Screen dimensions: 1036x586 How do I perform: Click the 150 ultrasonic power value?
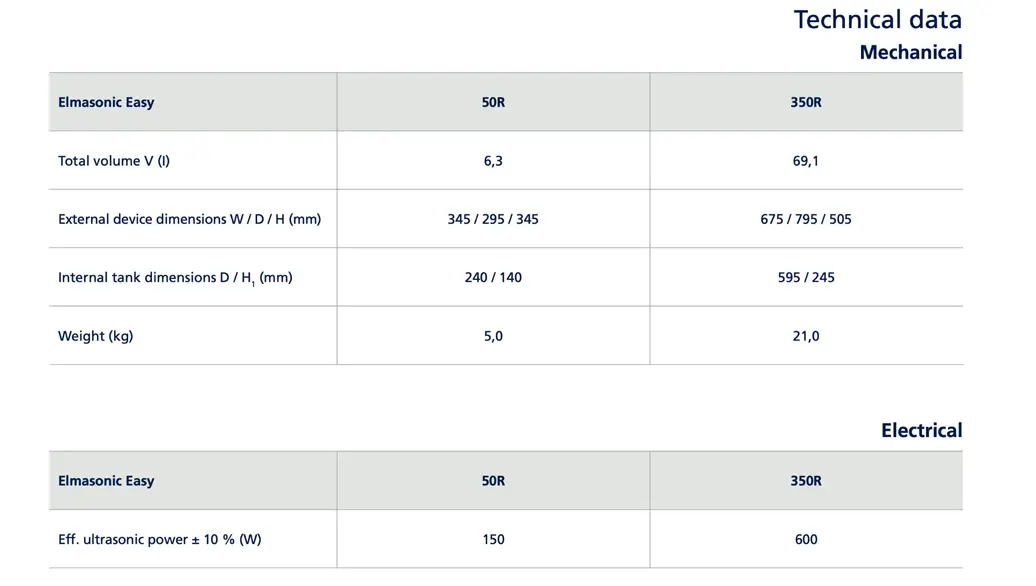(493, 540)
